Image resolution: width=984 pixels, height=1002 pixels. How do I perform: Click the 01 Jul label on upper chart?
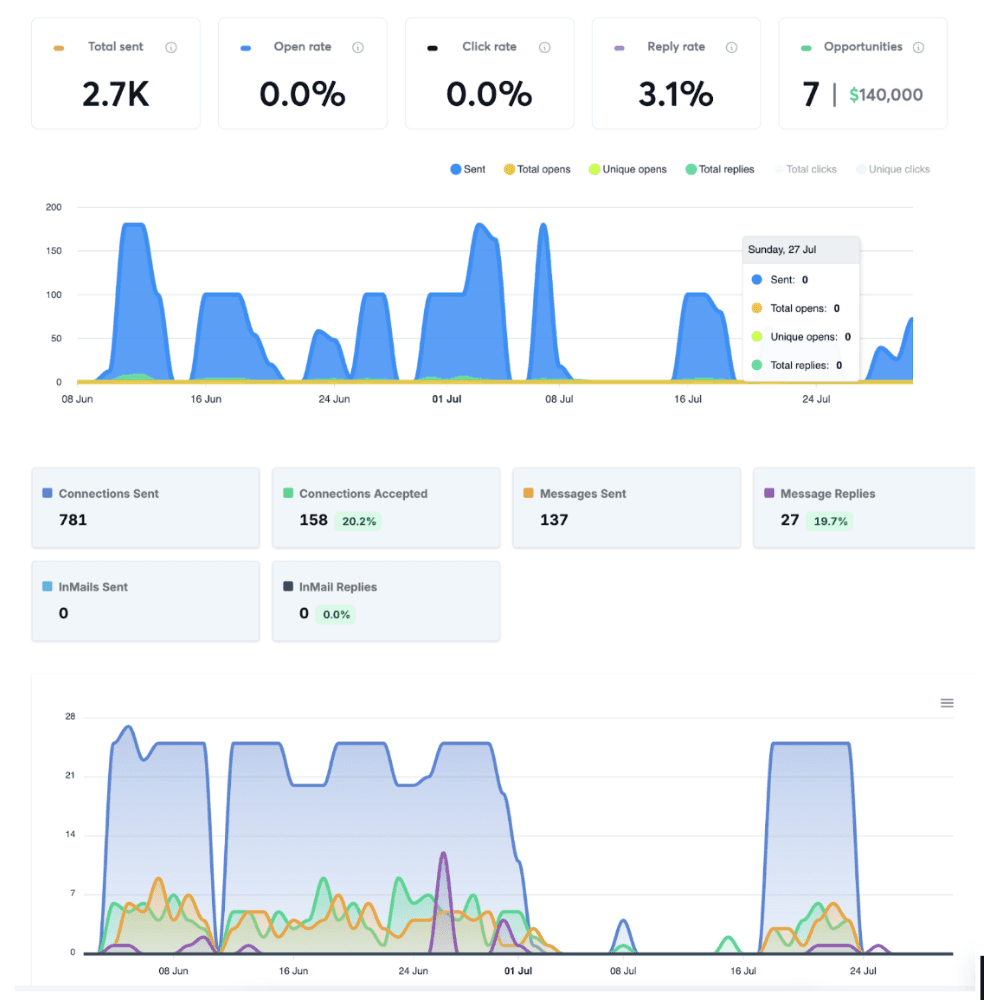(447, 399)
